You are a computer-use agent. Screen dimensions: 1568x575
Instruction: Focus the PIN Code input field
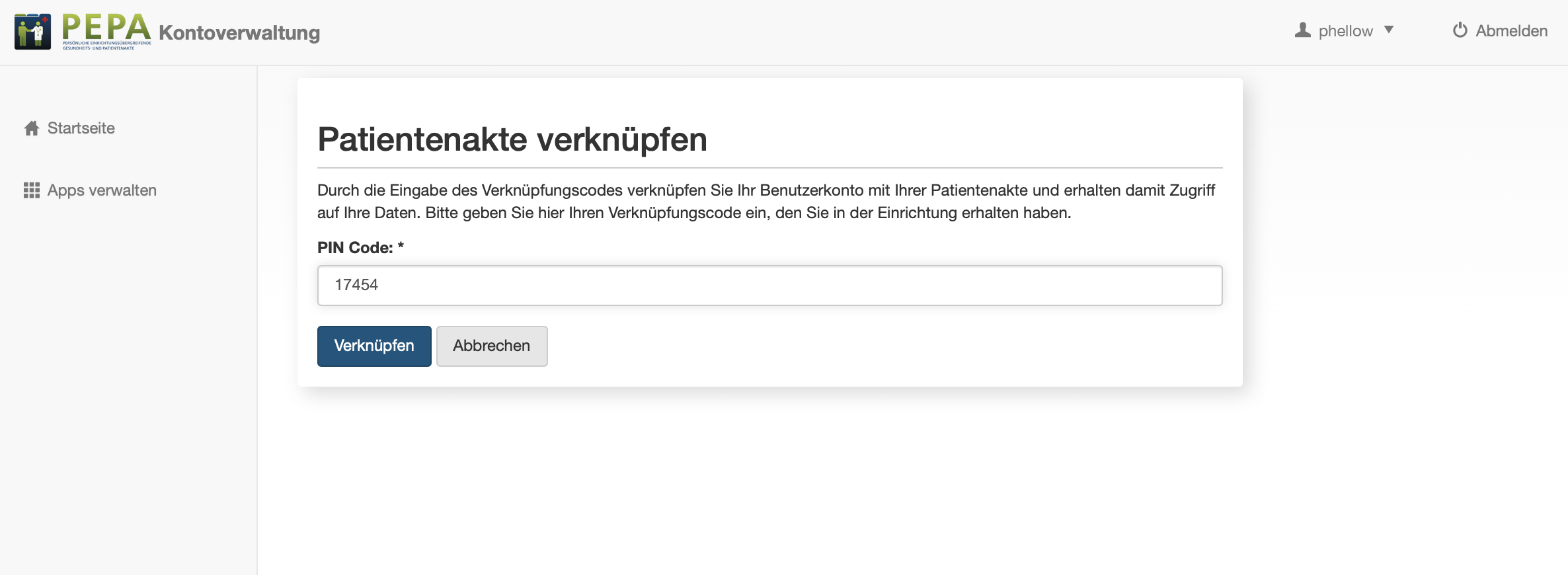(769, 286)
